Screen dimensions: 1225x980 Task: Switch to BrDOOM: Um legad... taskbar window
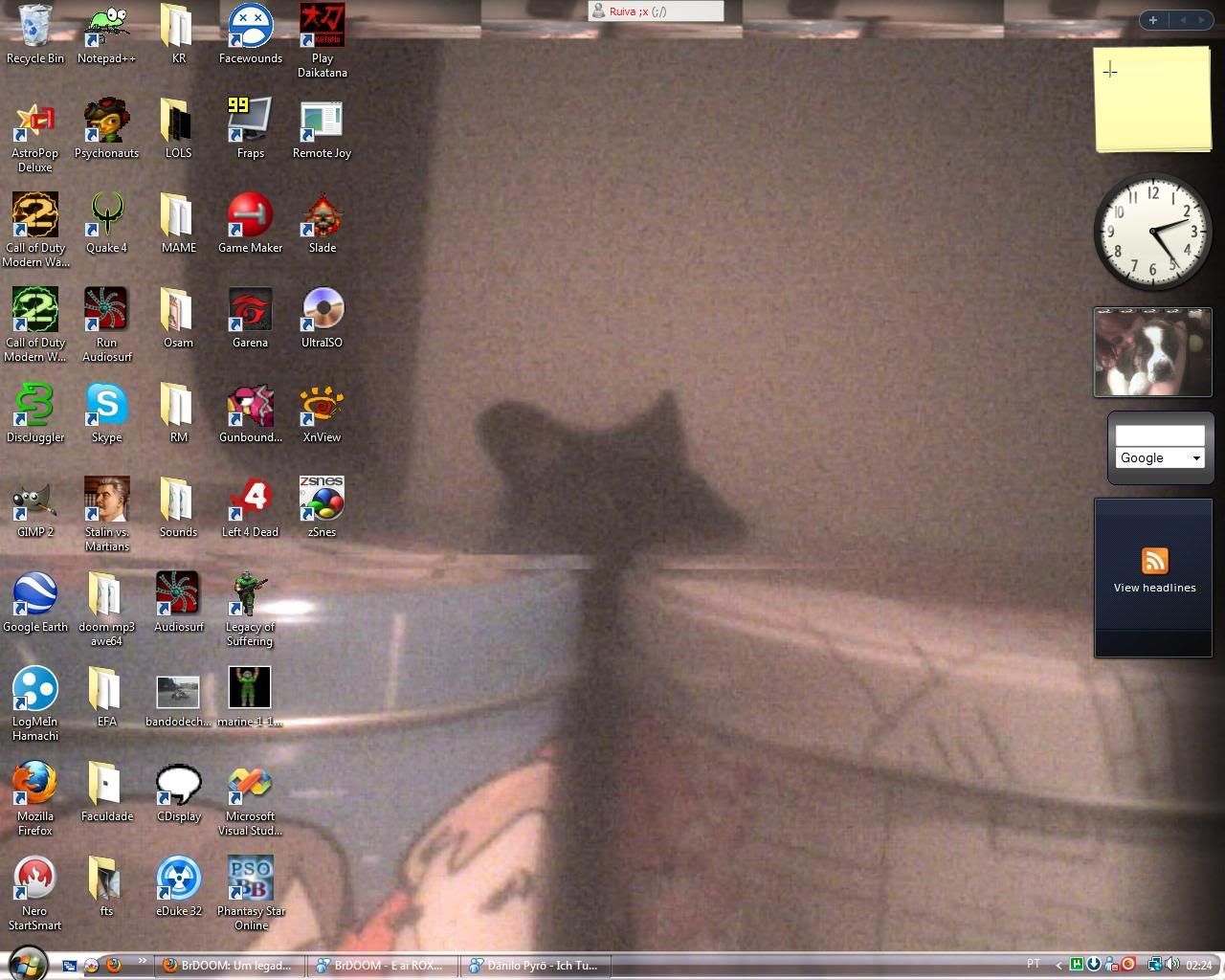click(x=230, y=966)
